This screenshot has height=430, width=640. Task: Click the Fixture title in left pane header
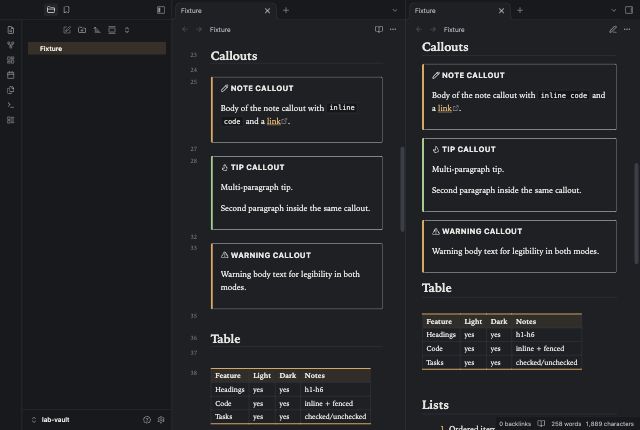click(x=220, y=29)
